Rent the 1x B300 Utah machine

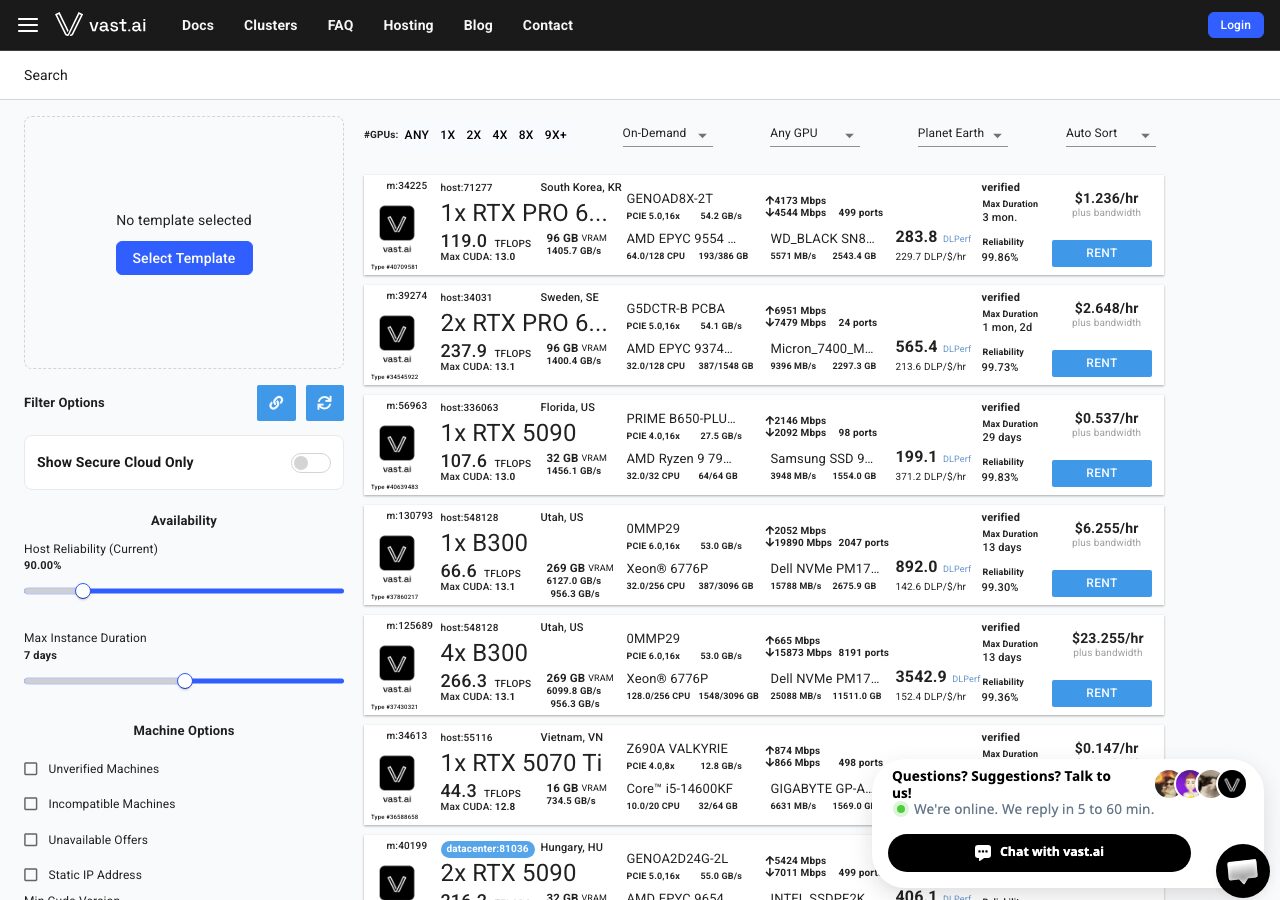tap(1102, 583)
